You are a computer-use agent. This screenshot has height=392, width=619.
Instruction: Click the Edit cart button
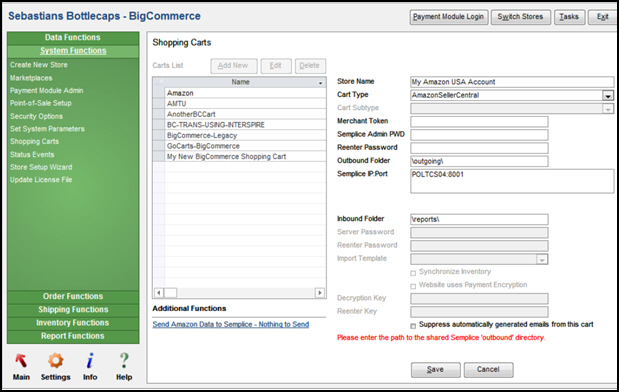[x=276, y=66]
